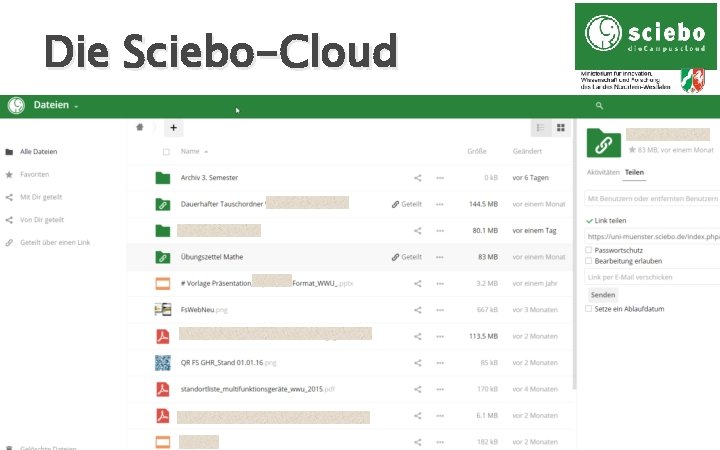Share the QR FS GHR_Stand file
The height and width of the screenshot is (450, 720).
[x=417, y=363]
